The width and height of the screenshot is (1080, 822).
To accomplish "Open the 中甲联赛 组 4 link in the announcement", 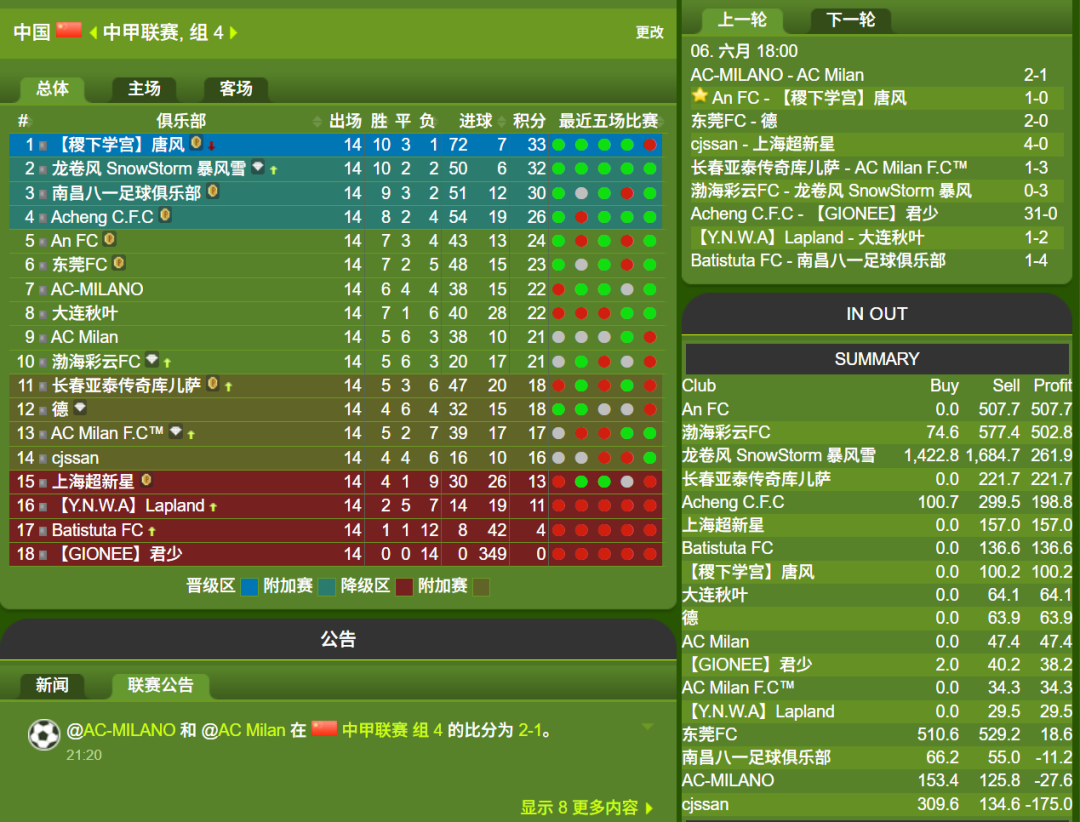I will 392,730.
